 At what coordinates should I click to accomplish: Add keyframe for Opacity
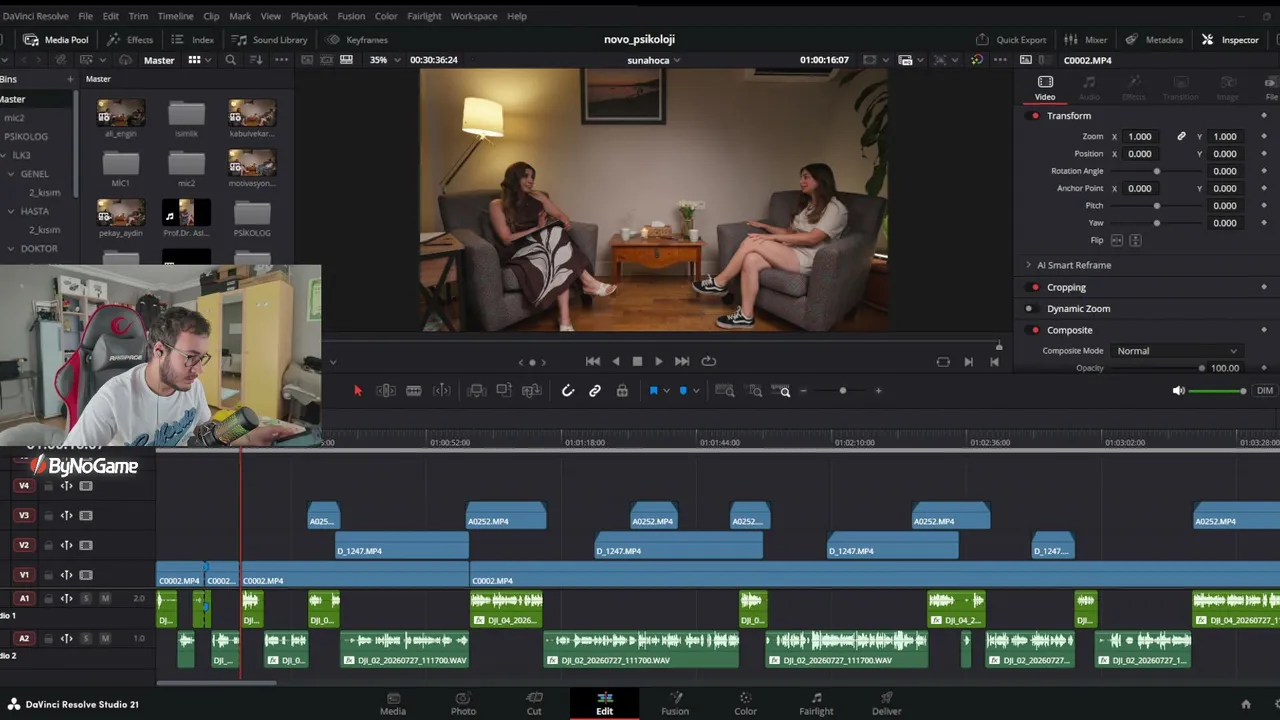click(x=1264, y=368)
